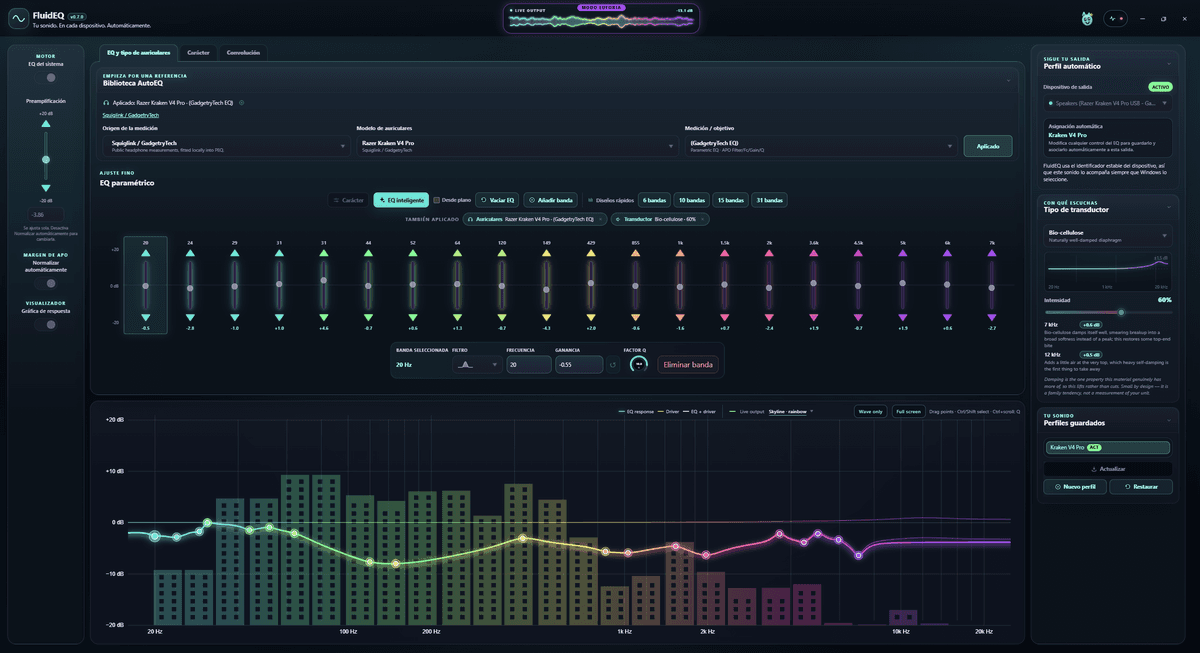Lower the 149 Hz band with down arrow
This screenshot has width=1200, height=653.
click(x=546, y=317)
